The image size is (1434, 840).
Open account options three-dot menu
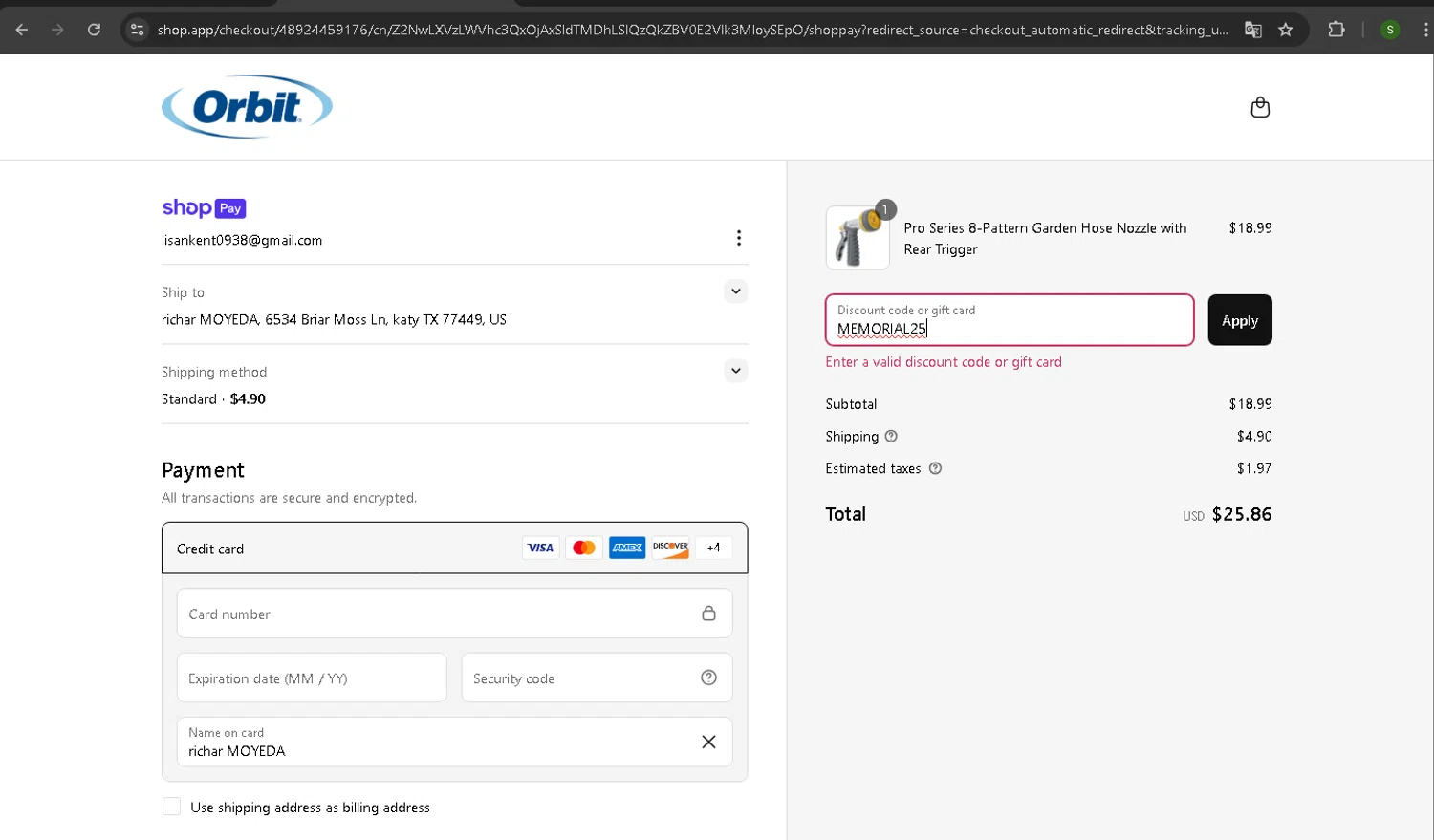(738, 238)
